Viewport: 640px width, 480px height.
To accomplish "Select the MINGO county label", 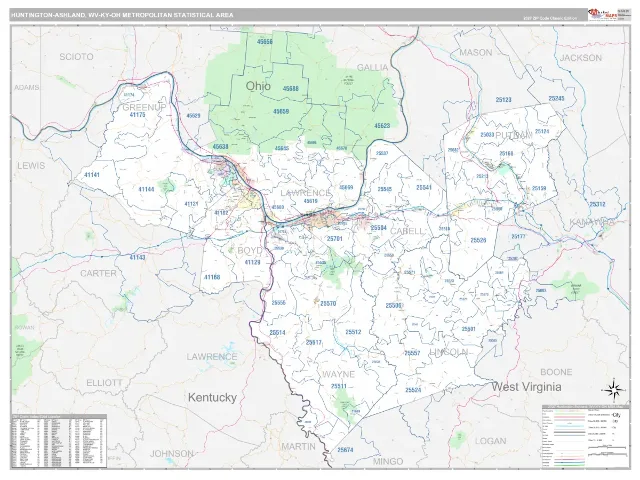I will (x=388, y=461).
